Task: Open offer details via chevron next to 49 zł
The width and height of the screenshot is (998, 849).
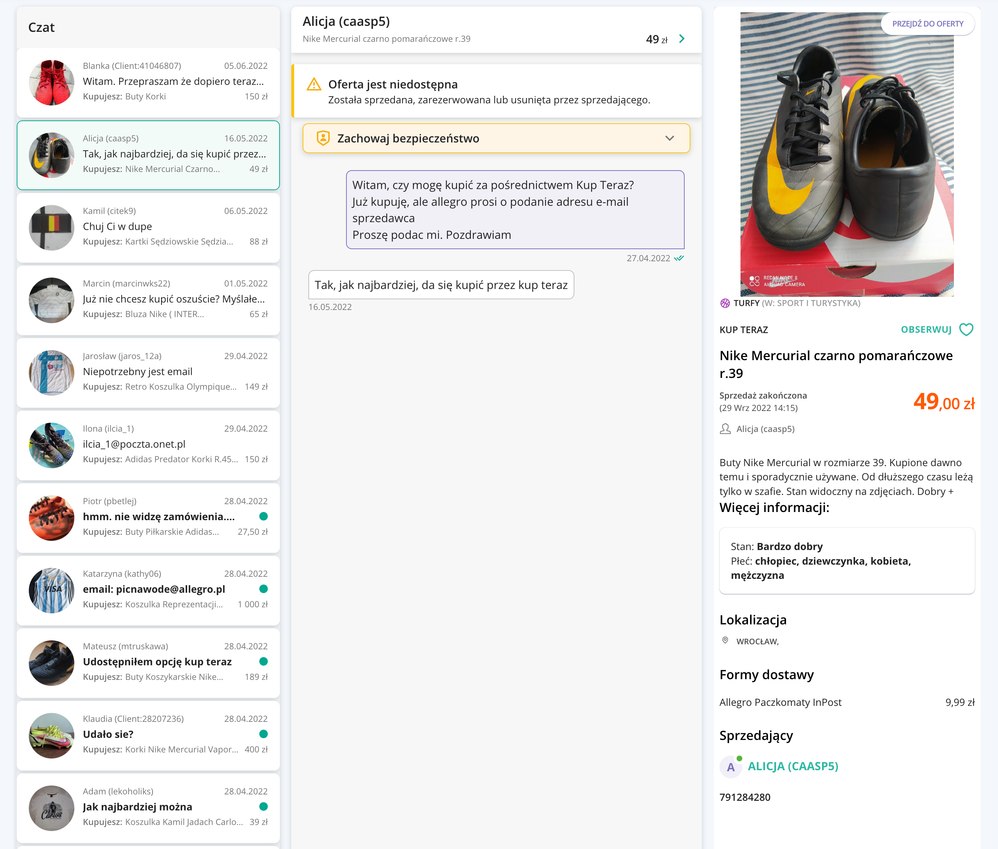Action: [682, 39]
